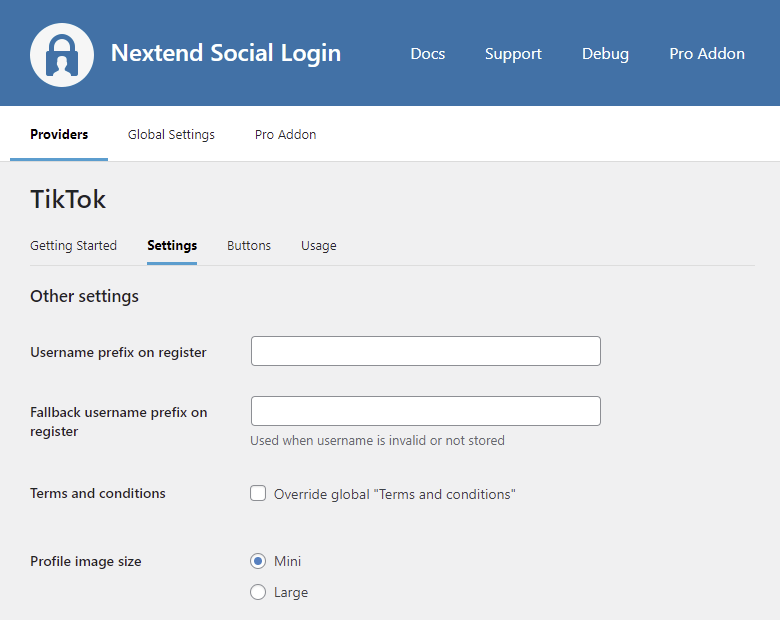The image size is (780, 620).
Task: Select Mini profile image size
Action: click(x=258, y=561)
